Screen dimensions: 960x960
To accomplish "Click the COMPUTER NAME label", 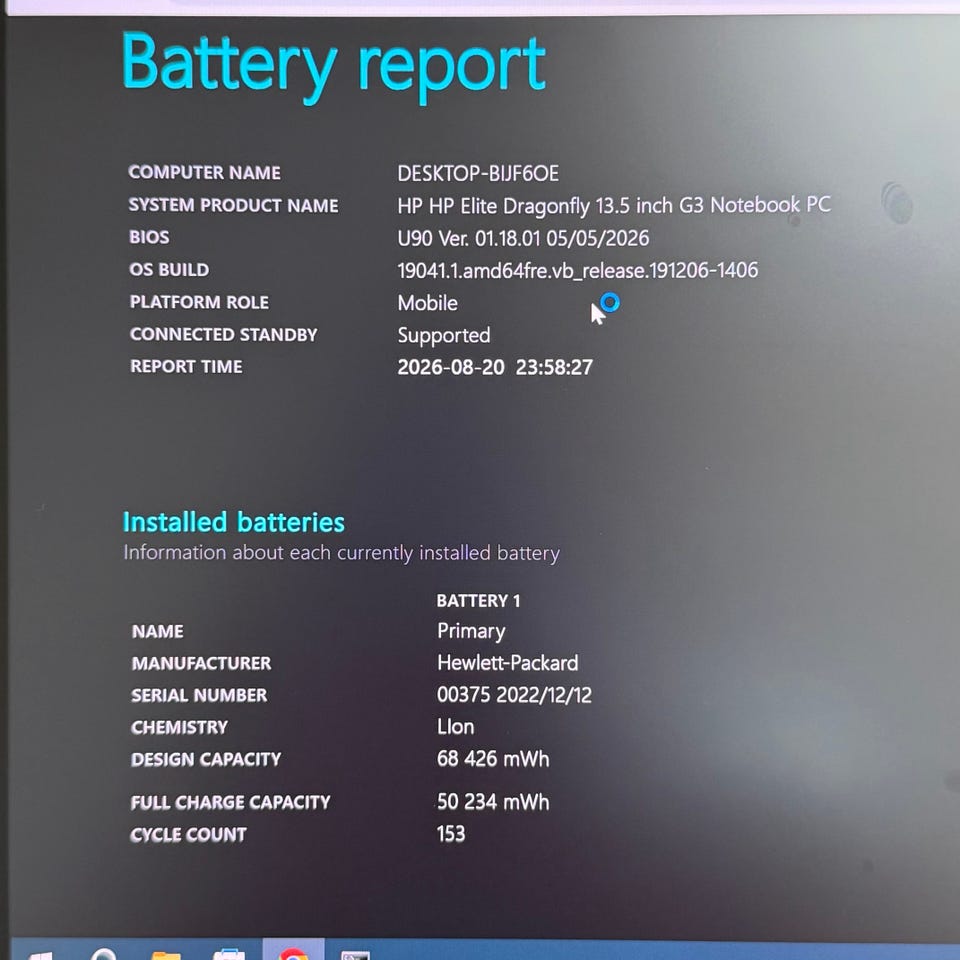I will (x=204, y=173).
